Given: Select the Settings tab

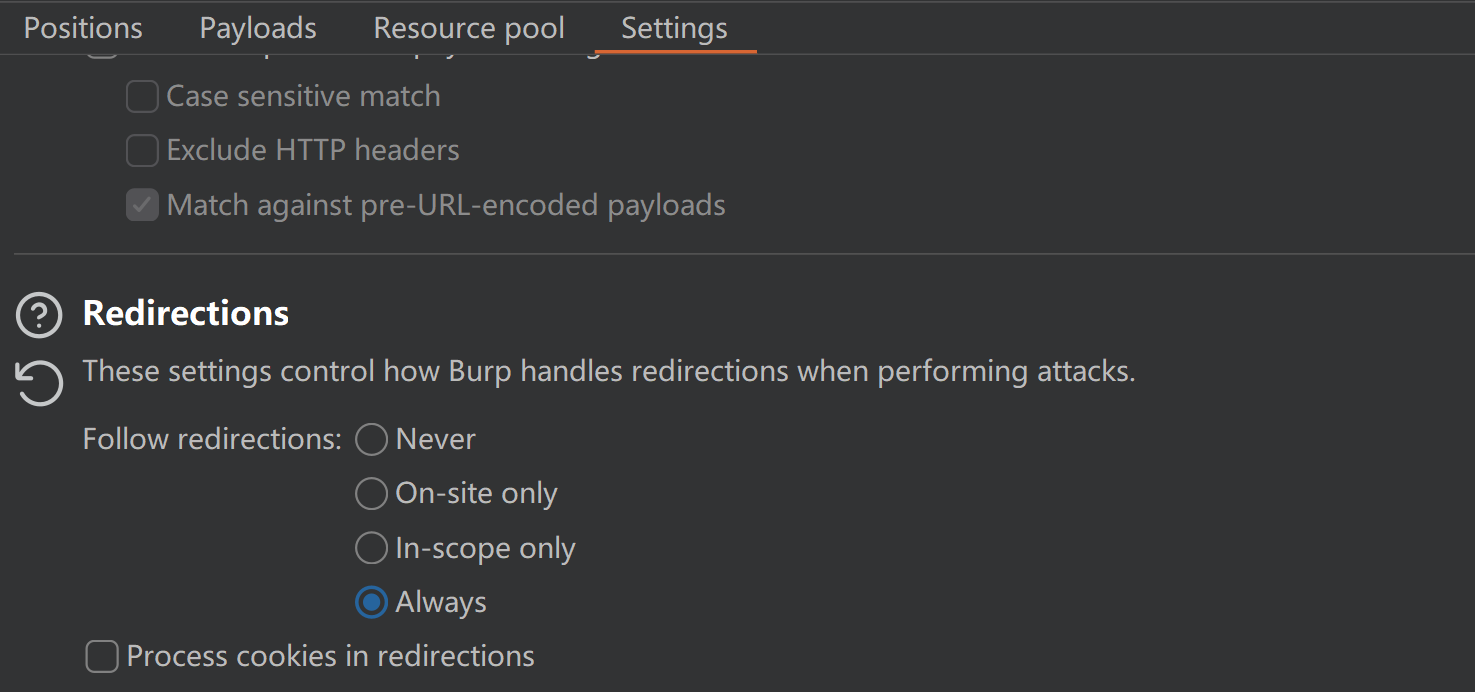Looking at the screenshot, I should [674, 28].
